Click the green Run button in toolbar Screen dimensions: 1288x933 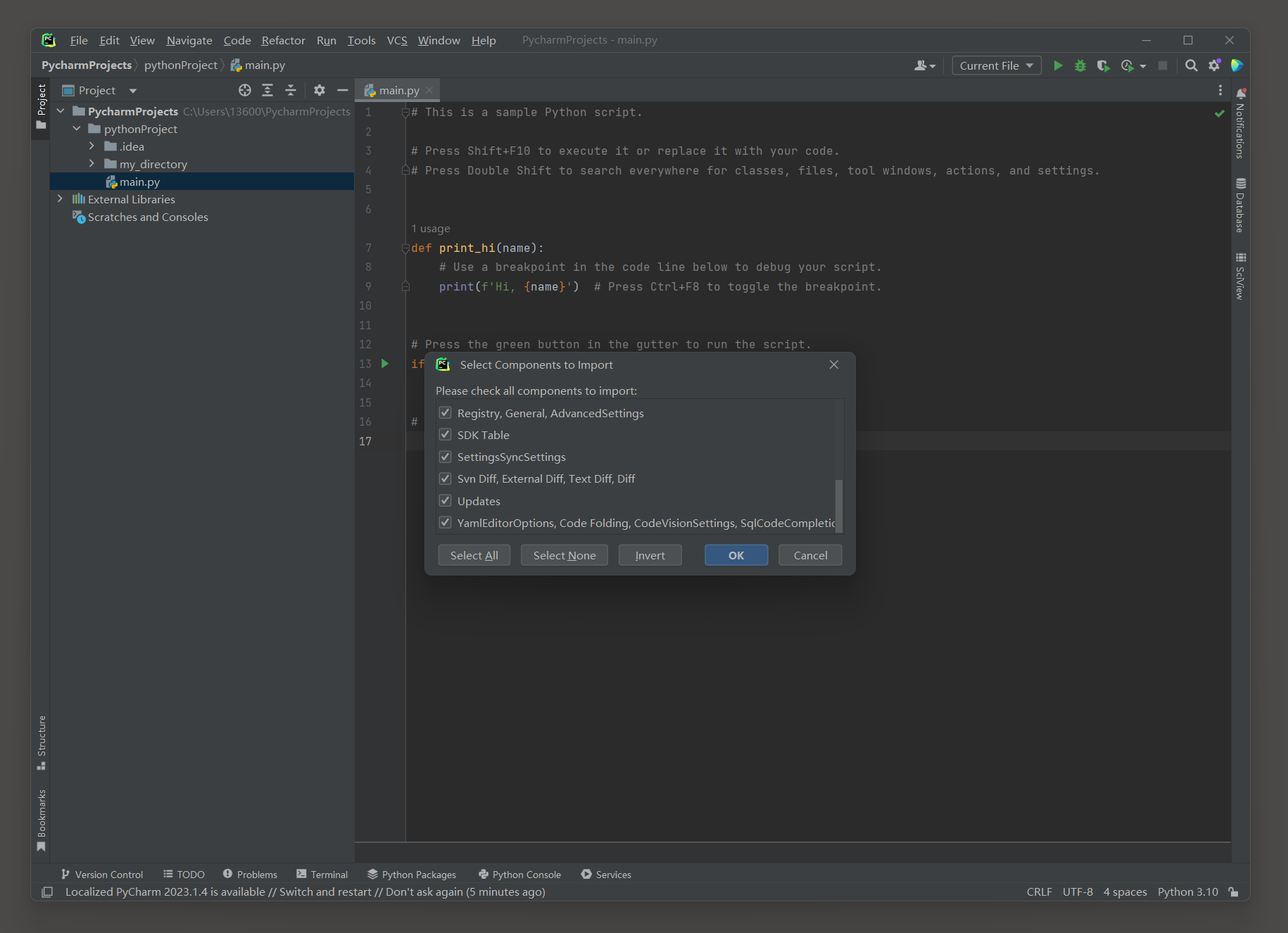[1057, 65]
